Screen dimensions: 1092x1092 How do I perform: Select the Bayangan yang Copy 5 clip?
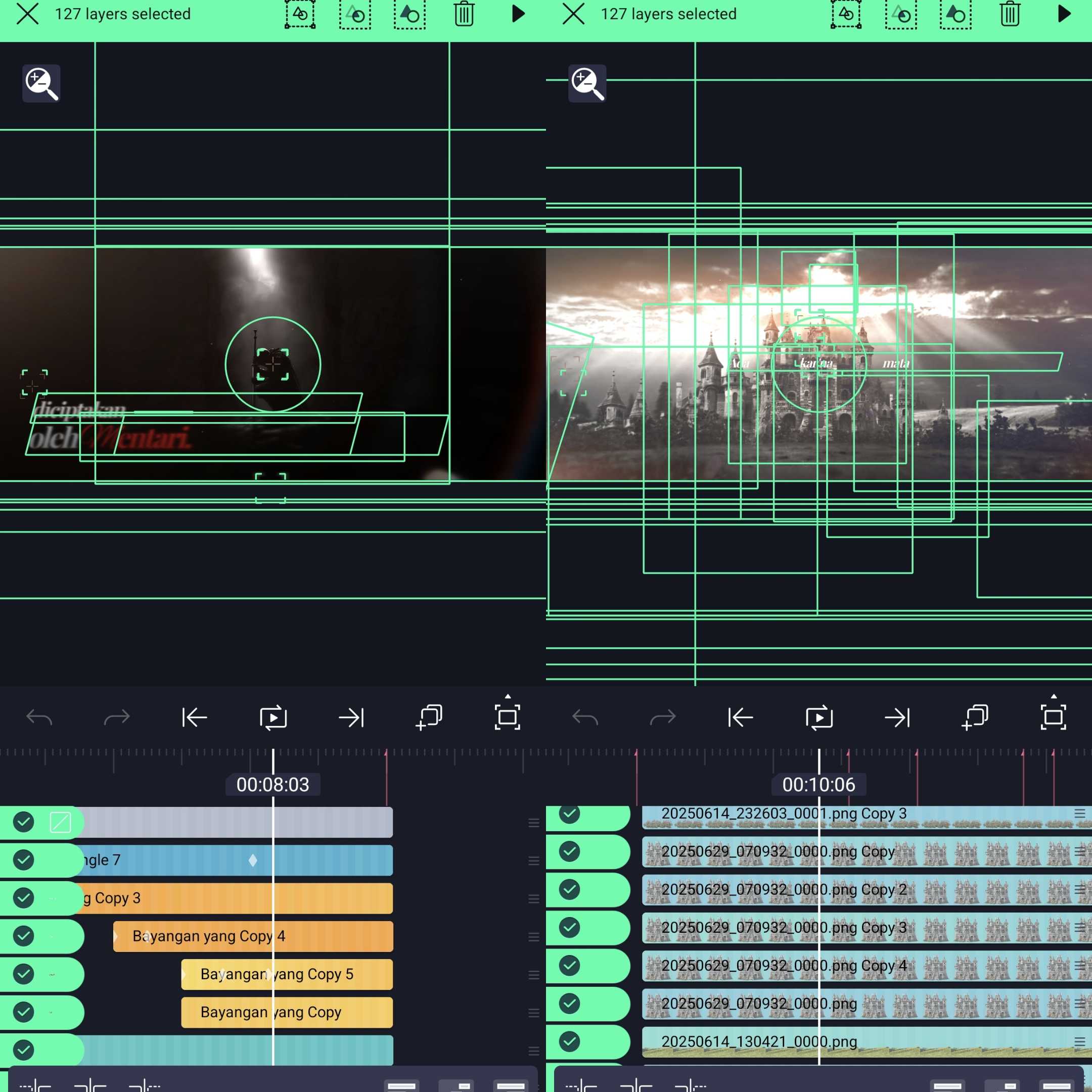pyautogui.click(x=287, y=974)
